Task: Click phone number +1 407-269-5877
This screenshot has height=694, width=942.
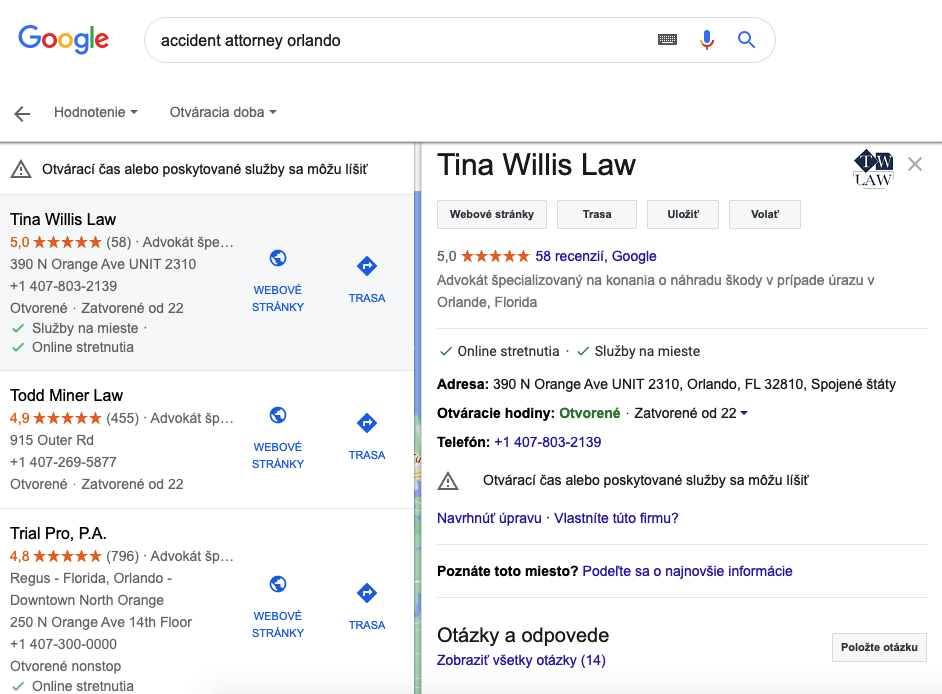Action: [64, 463]
